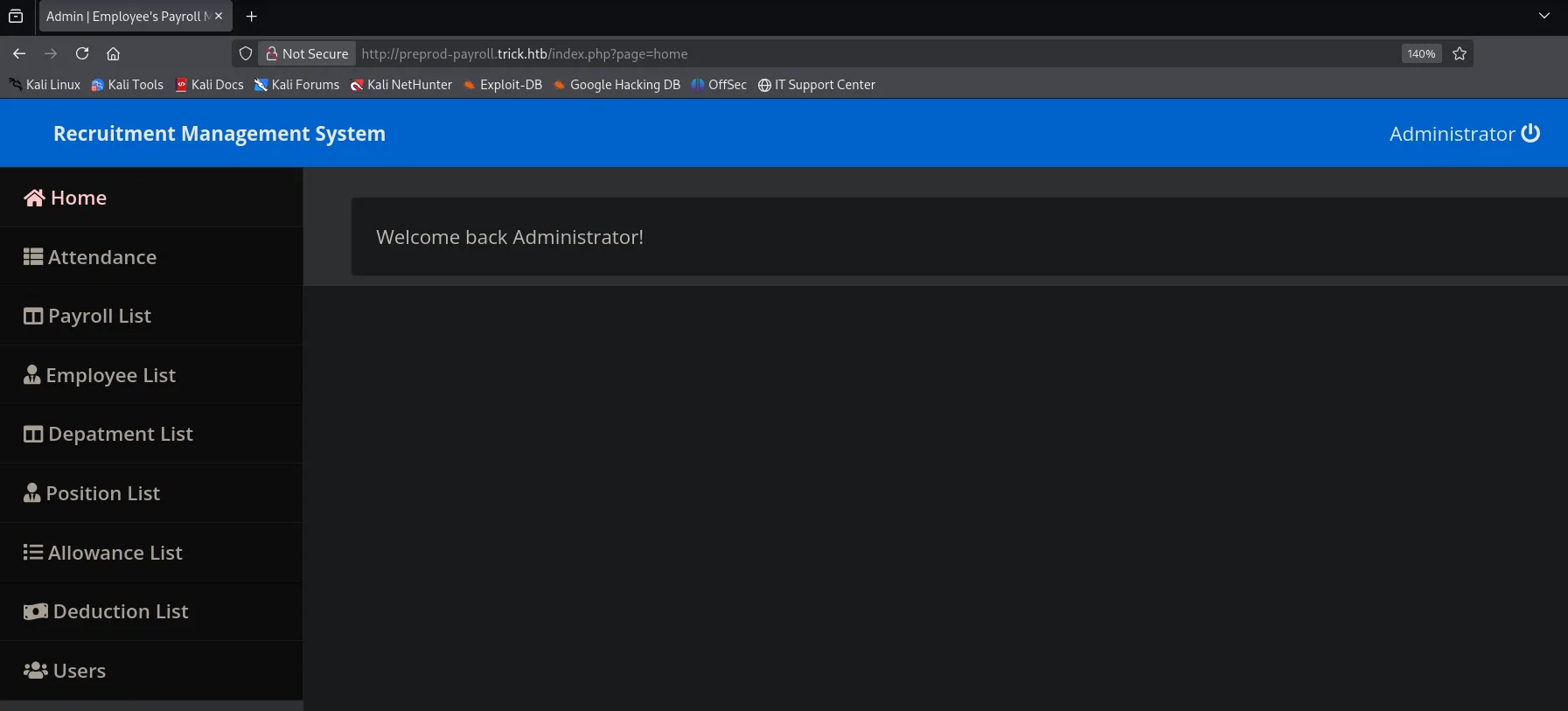Click the shield tracking protection icon
Screen dimensions: 1568x711
246,53
